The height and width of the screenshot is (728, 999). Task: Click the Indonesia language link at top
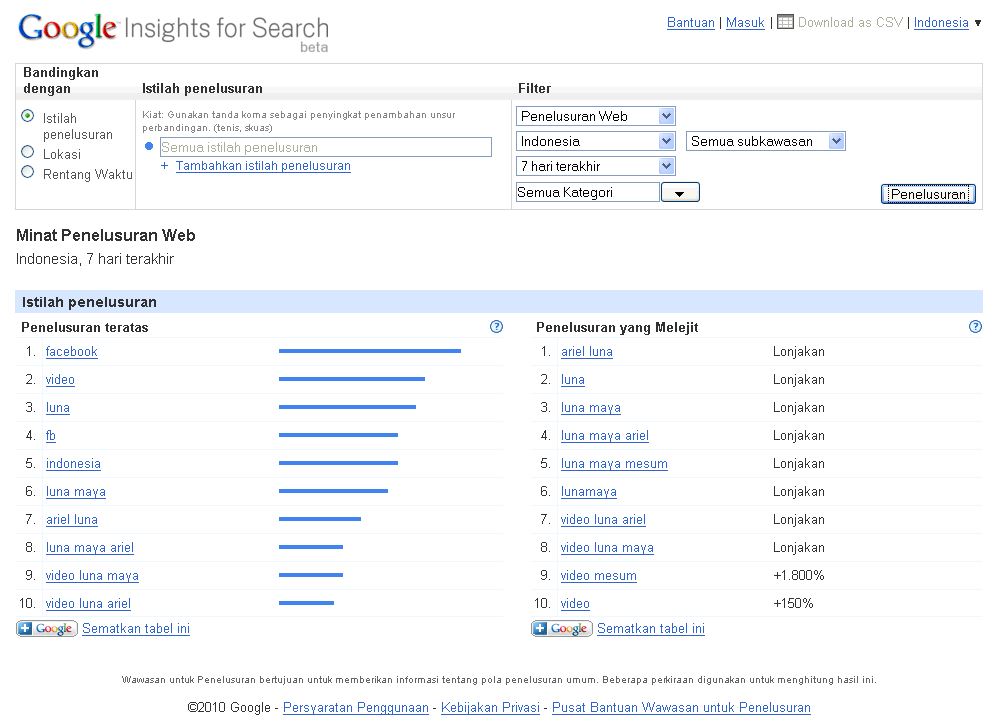tap(941, 23)
